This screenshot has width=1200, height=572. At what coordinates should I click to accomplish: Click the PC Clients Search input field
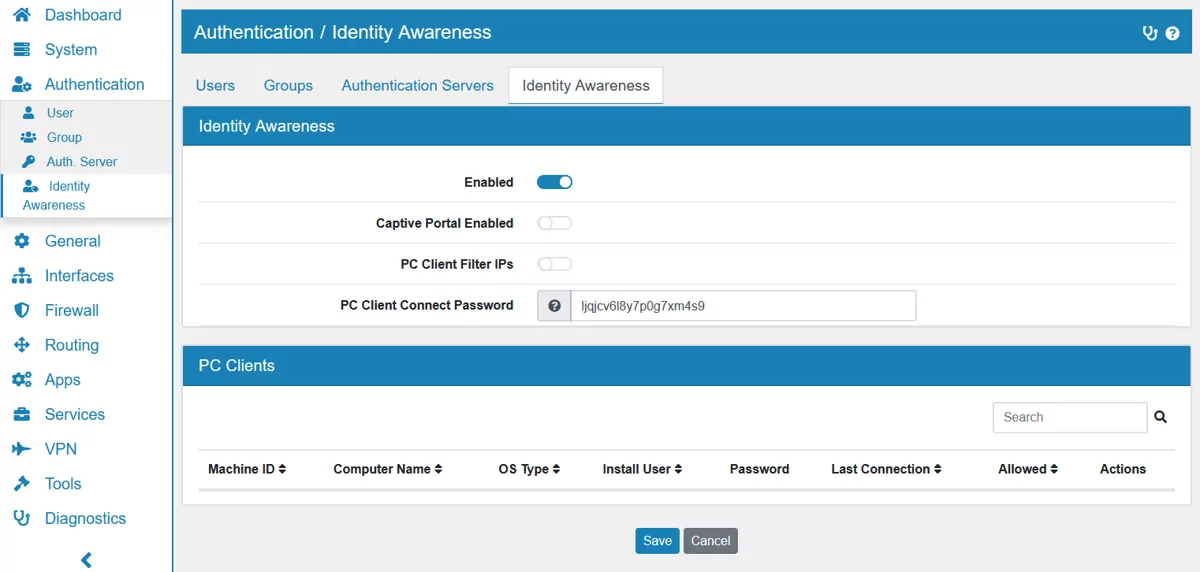pyautogui.click(x=1069, y=417)
